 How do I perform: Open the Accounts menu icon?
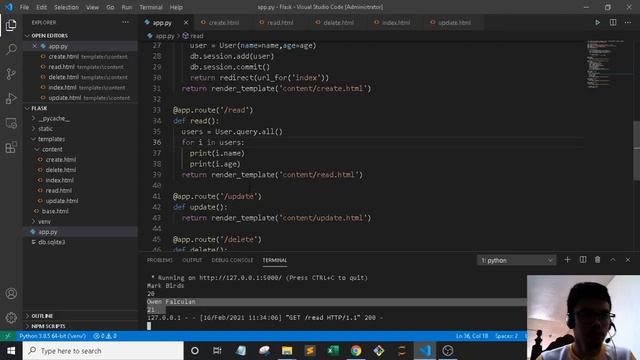coord(11,293)
